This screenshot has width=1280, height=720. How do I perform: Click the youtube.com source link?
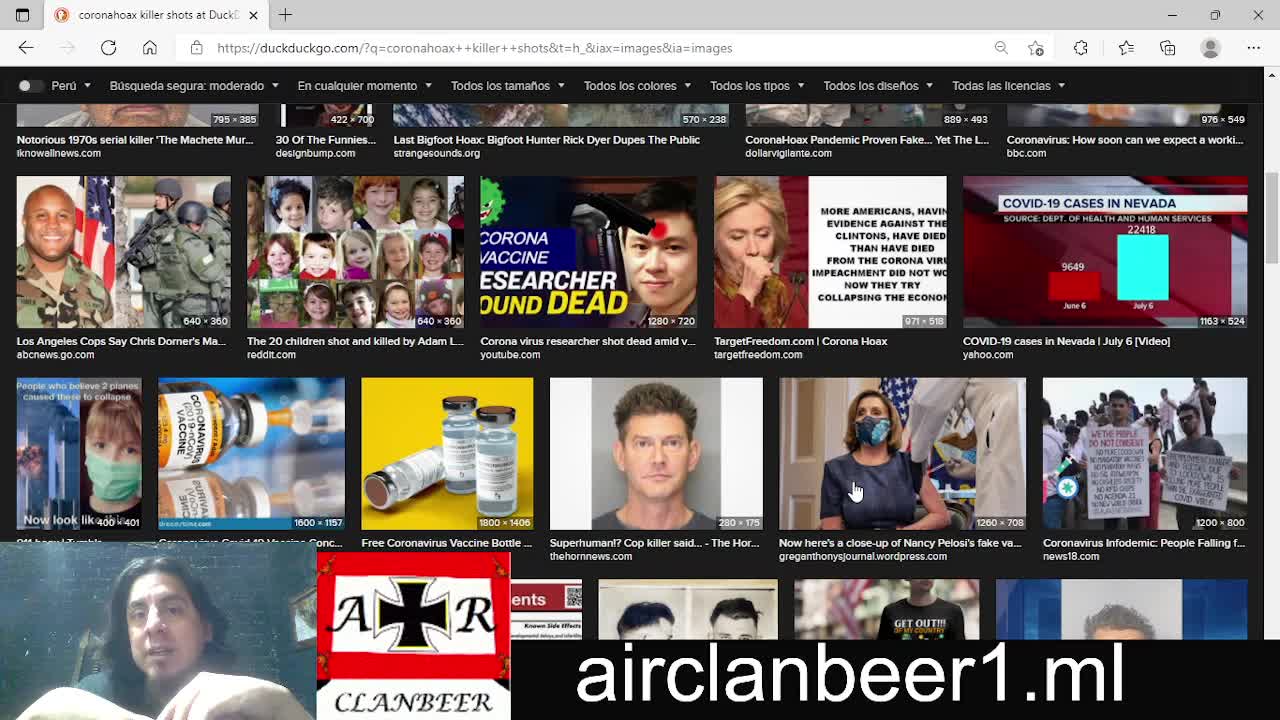[510, 355]
